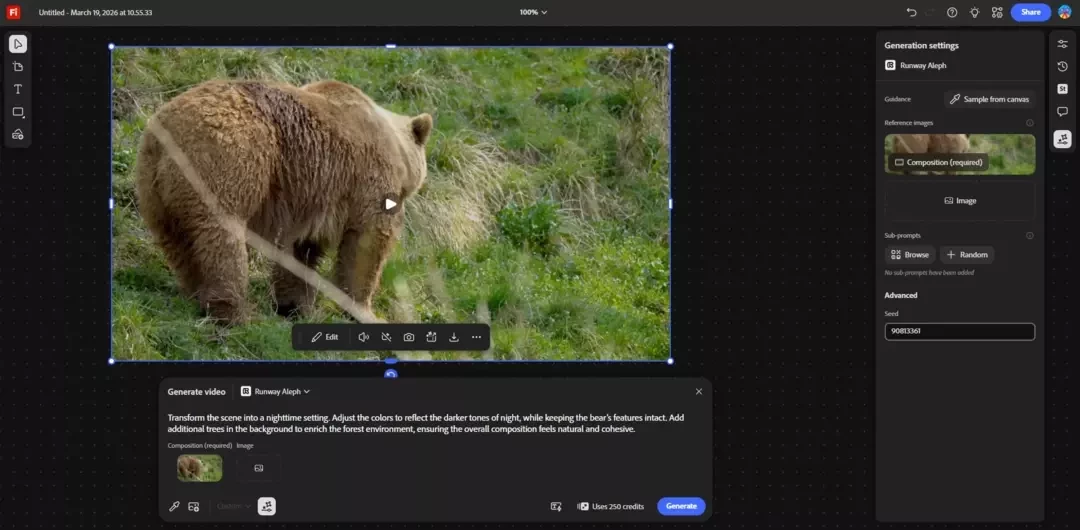The height and width of the screenshot is (530, 1080).
Task: Click the lightbulb tips icon
Action: coord(974,12)
